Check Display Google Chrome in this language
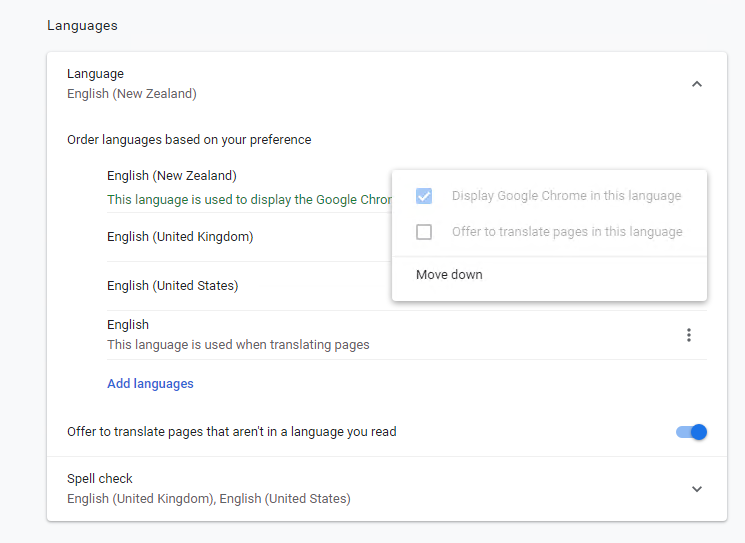Image resolution: width=745 pixels, height=543 pixels. pos(424,196)
